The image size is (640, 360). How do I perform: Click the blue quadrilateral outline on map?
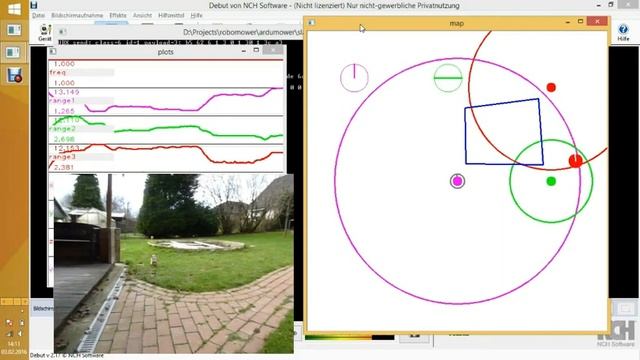click(x=504, y=132)
